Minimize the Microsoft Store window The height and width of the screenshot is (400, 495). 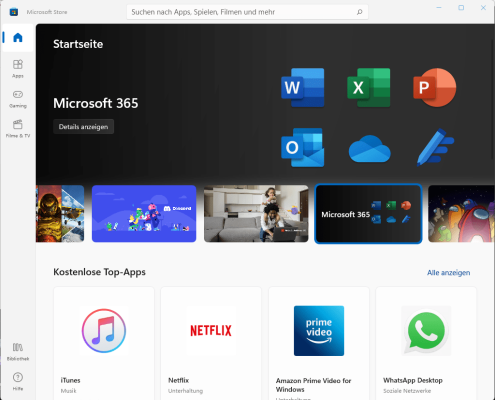[x=439, y=8]
